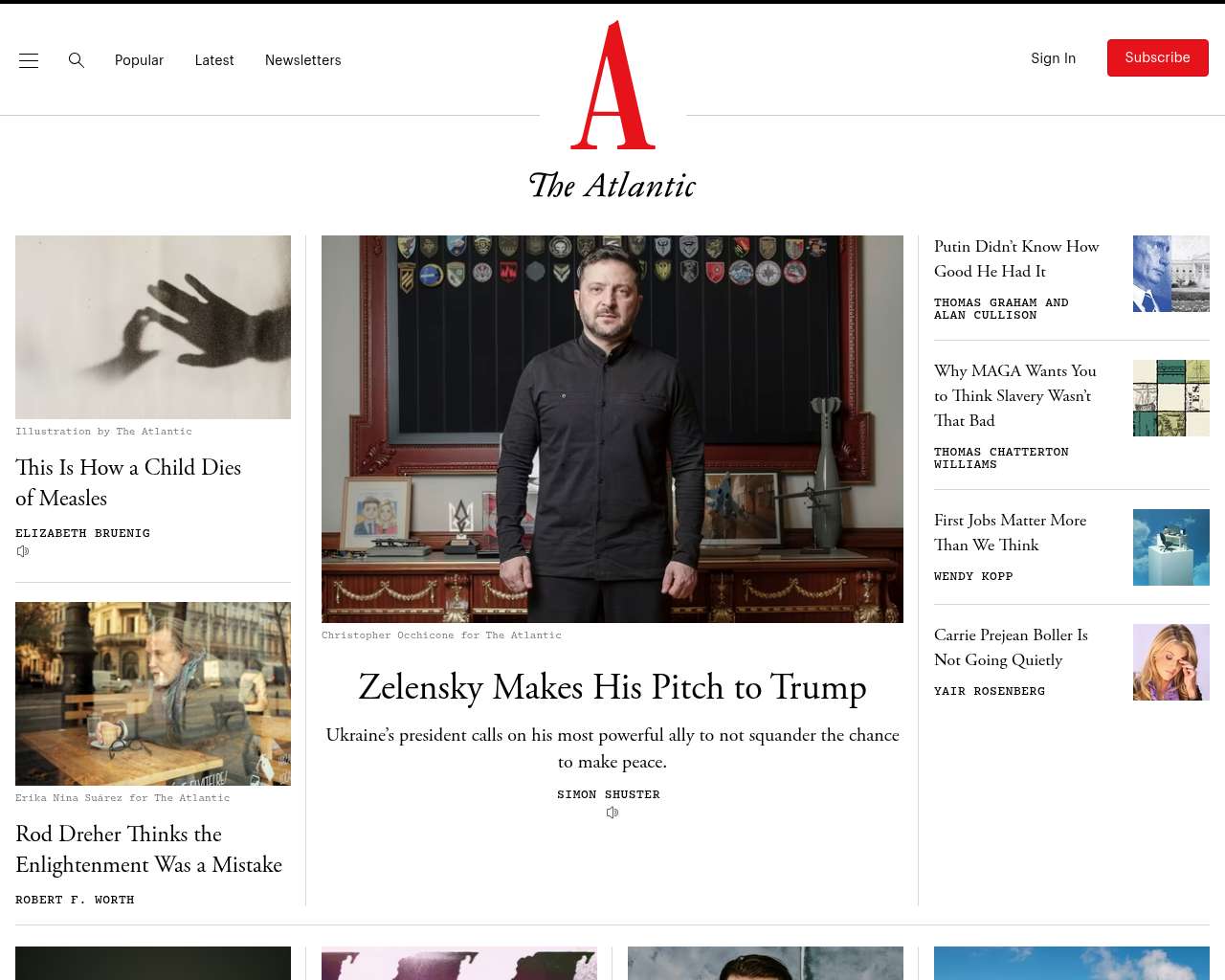Image resolution: width=1225 pixels, height=980 pixels.
Task: Read This Is How a Child Dies of Measles
Action: click(128, 482)
